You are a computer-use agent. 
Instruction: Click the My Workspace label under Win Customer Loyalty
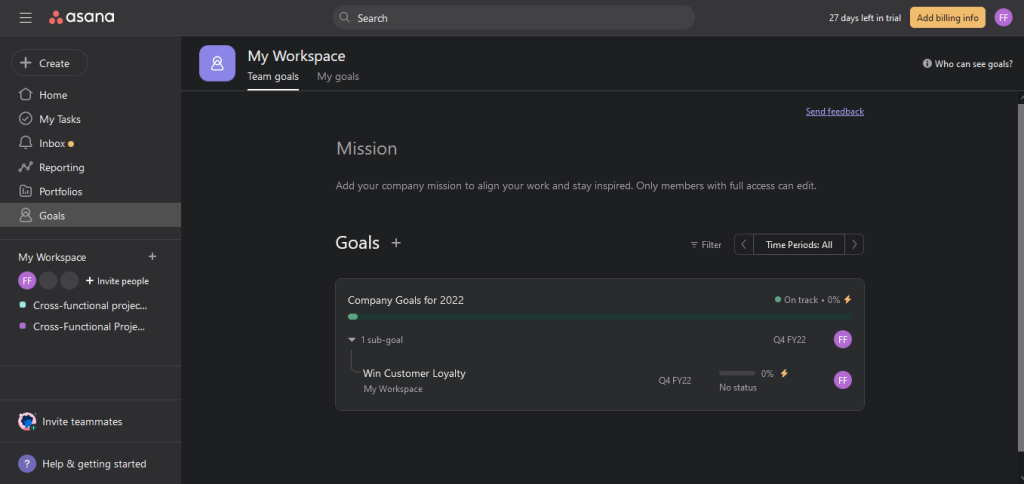click(393, 389)
